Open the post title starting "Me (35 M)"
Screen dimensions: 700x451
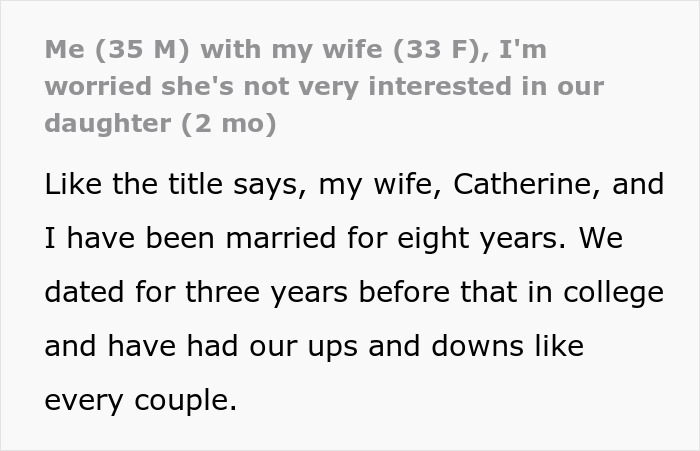[x=324, y=87]
